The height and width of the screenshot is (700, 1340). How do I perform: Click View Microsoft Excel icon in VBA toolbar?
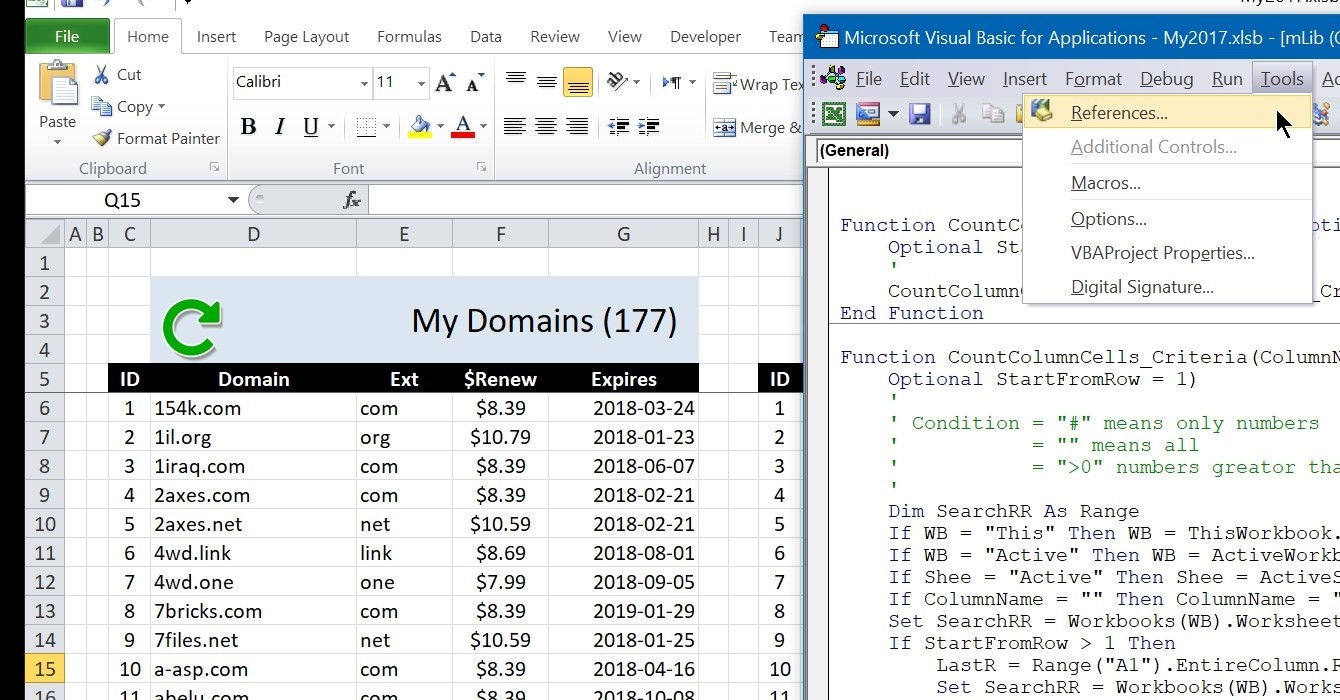pyautogui.click(x=833, y=114)
